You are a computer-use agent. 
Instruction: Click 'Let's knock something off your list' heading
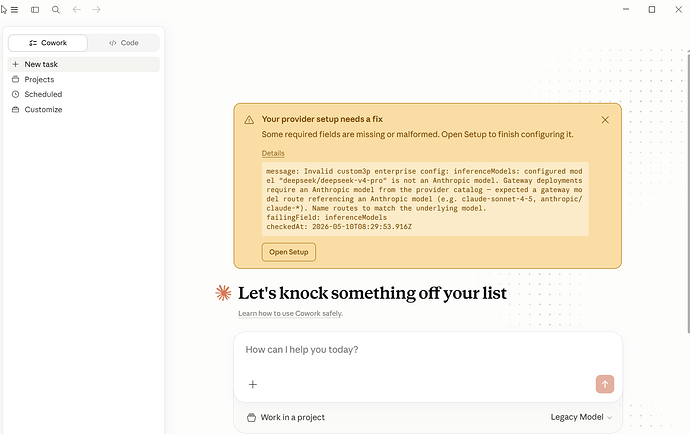click(x=372, y=293)
